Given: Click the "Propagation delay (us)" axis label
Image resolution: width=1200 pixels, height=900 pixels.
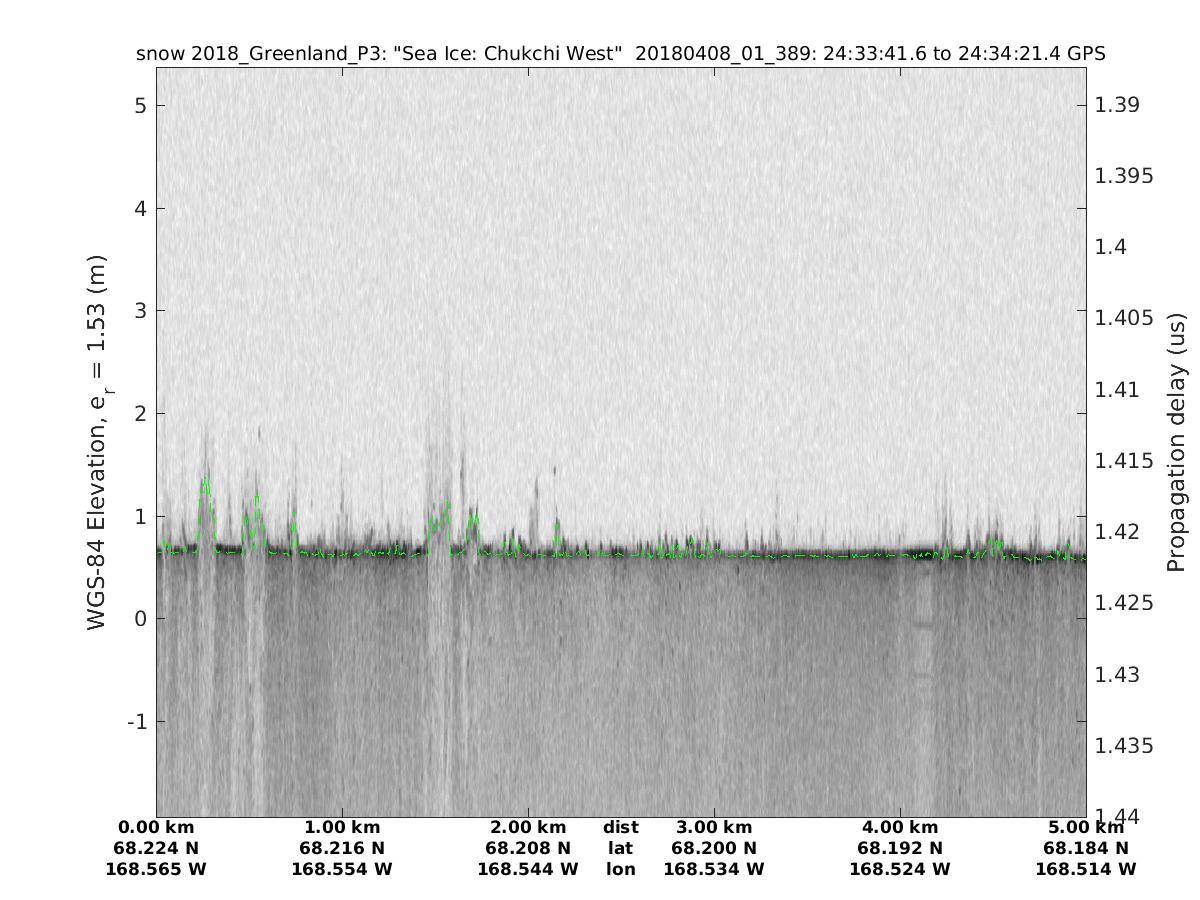Looking at the screenshot, I should [x=1176, y=442].
